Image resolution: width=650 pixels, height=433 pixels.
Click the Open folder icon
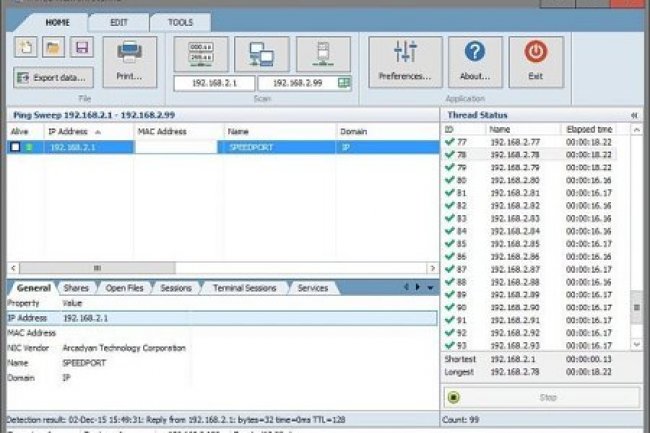click(52, 47)
